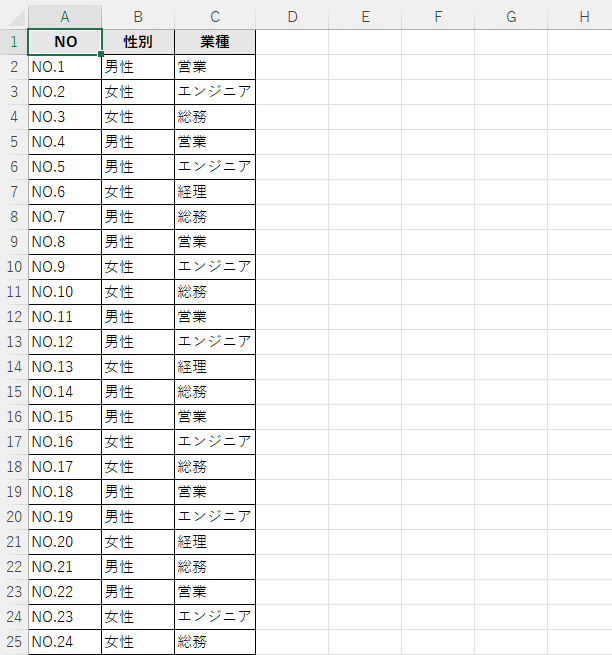Click cell containing NO.18
The image size is (612, 655).
click(65, 492)
